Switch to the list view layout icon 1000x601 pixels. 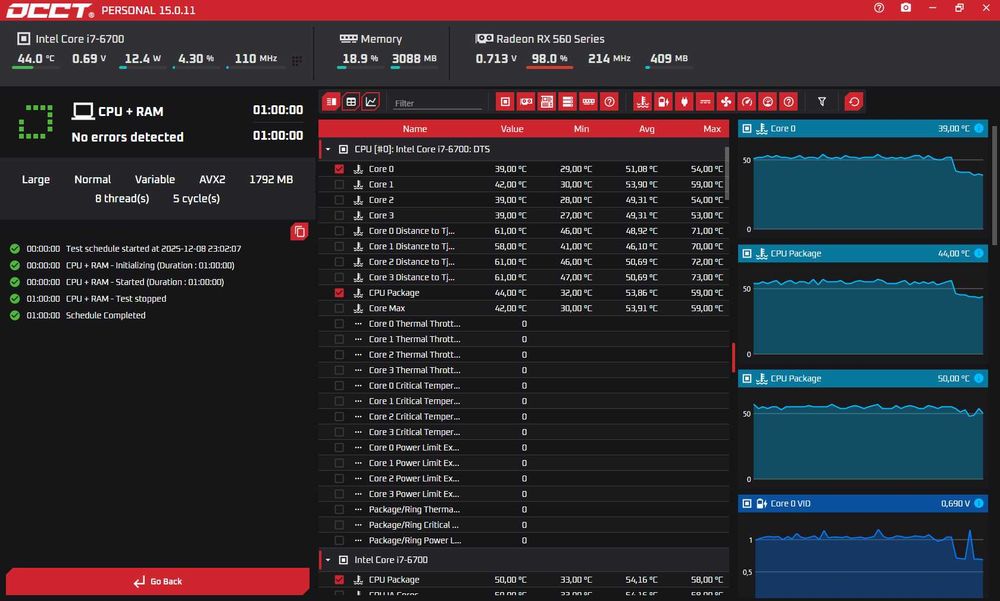[x=331, y=101]
